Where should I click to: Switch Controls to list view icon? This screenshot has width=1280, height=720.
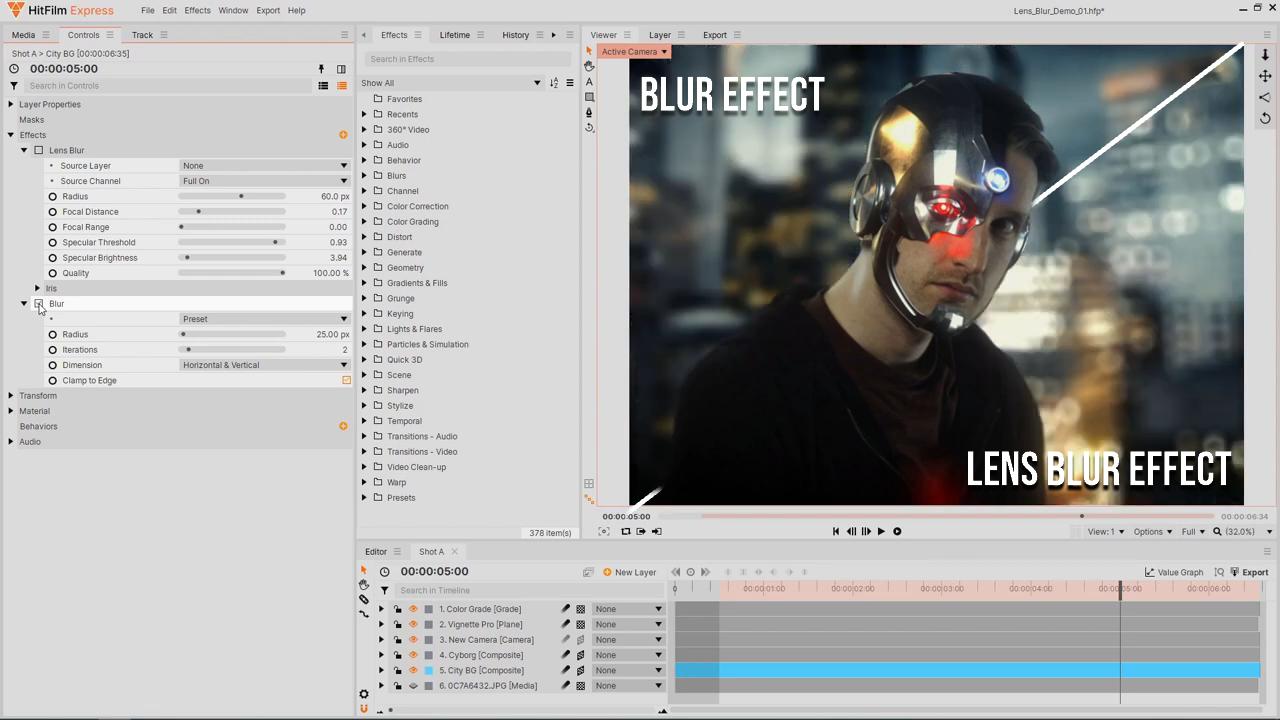323,86
